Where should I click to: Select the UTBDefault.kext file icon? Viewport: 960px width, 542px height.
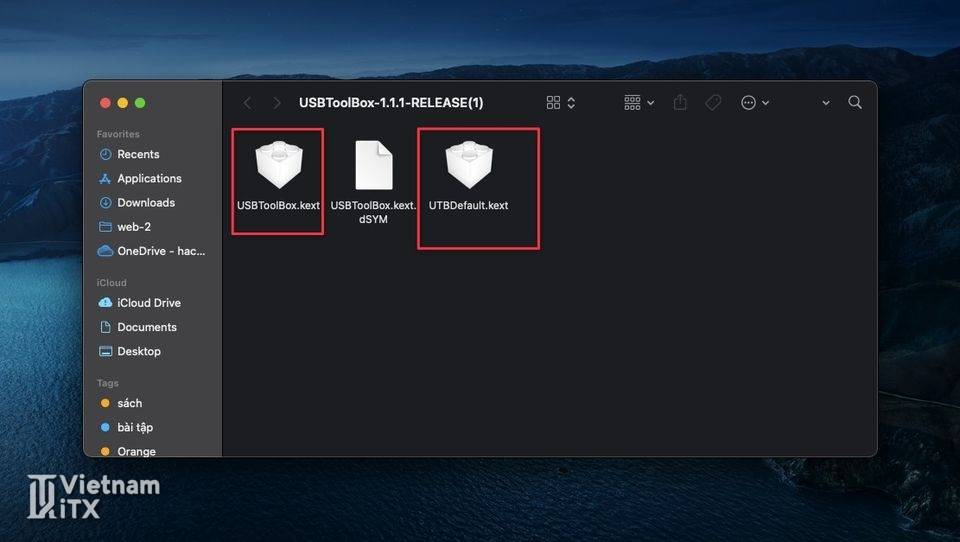(x=468, y=166)
